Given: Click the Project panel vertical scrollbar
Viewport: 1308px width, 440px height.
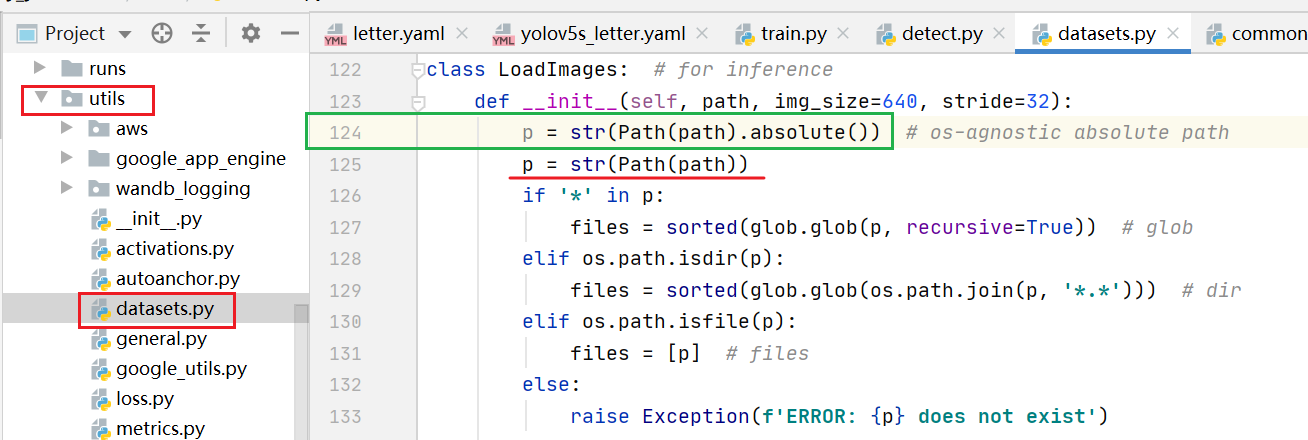Looking at the screenshot, I should coord(301,372).
